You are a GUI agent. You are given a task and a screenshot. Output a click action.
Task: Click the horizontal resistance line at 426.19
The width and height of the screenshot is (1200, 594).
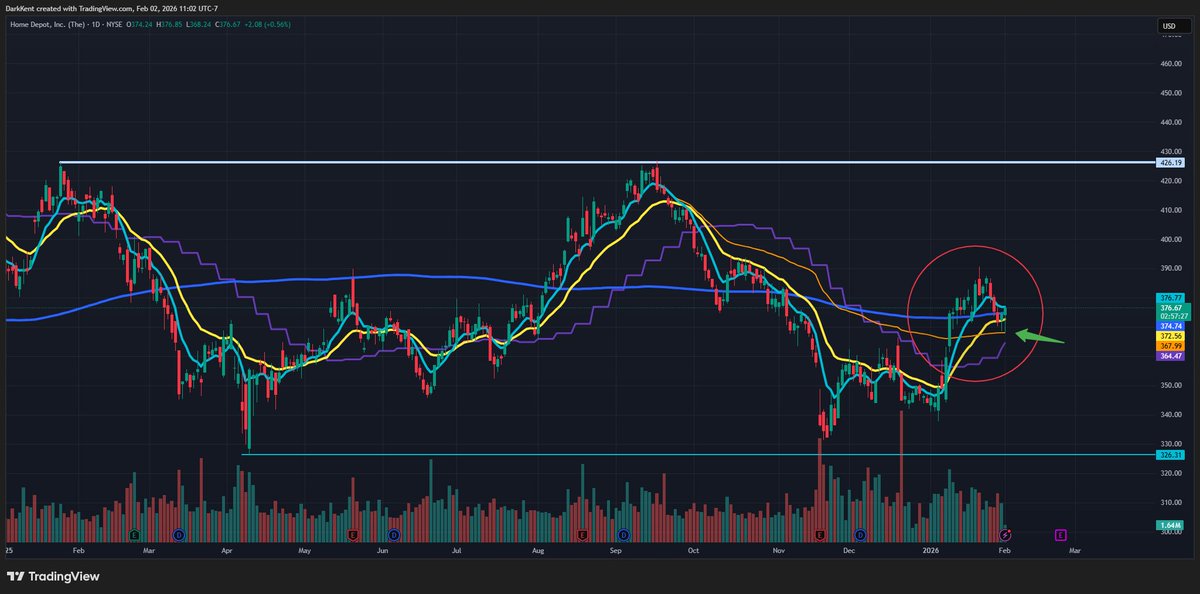[607, 162]
